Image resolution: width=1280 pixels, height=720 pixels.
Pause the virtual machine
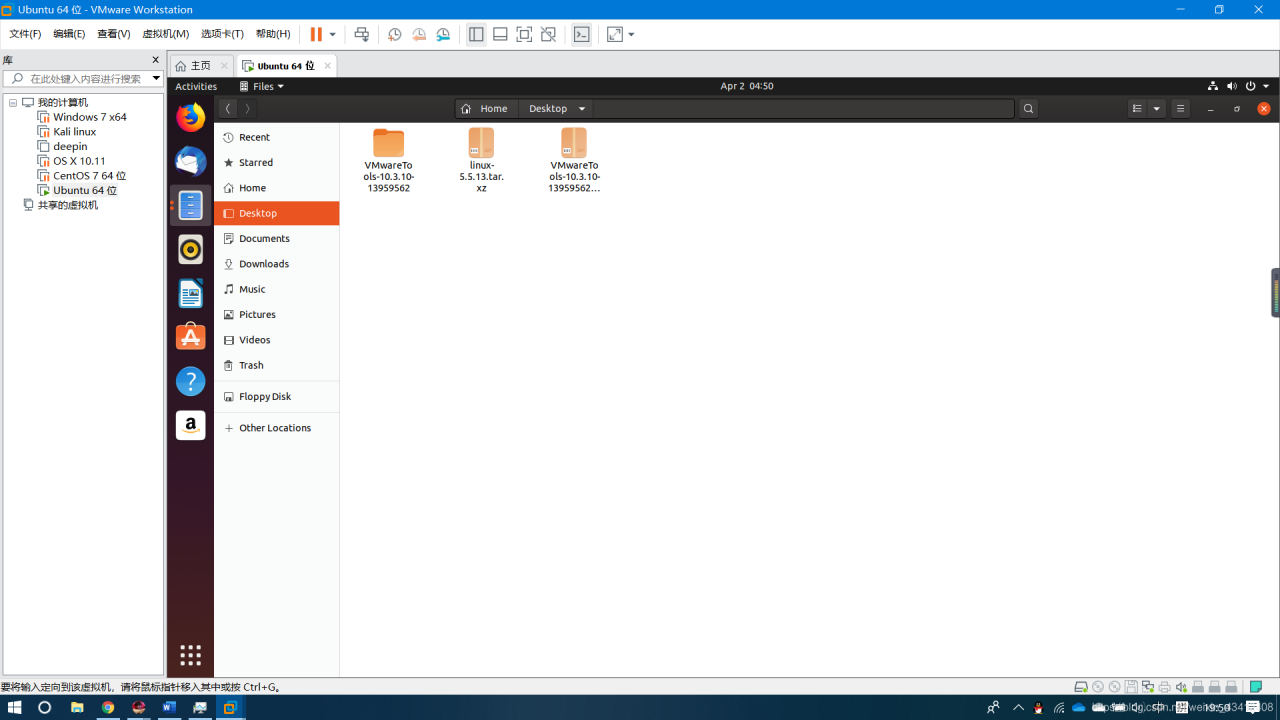pos(316,34)
